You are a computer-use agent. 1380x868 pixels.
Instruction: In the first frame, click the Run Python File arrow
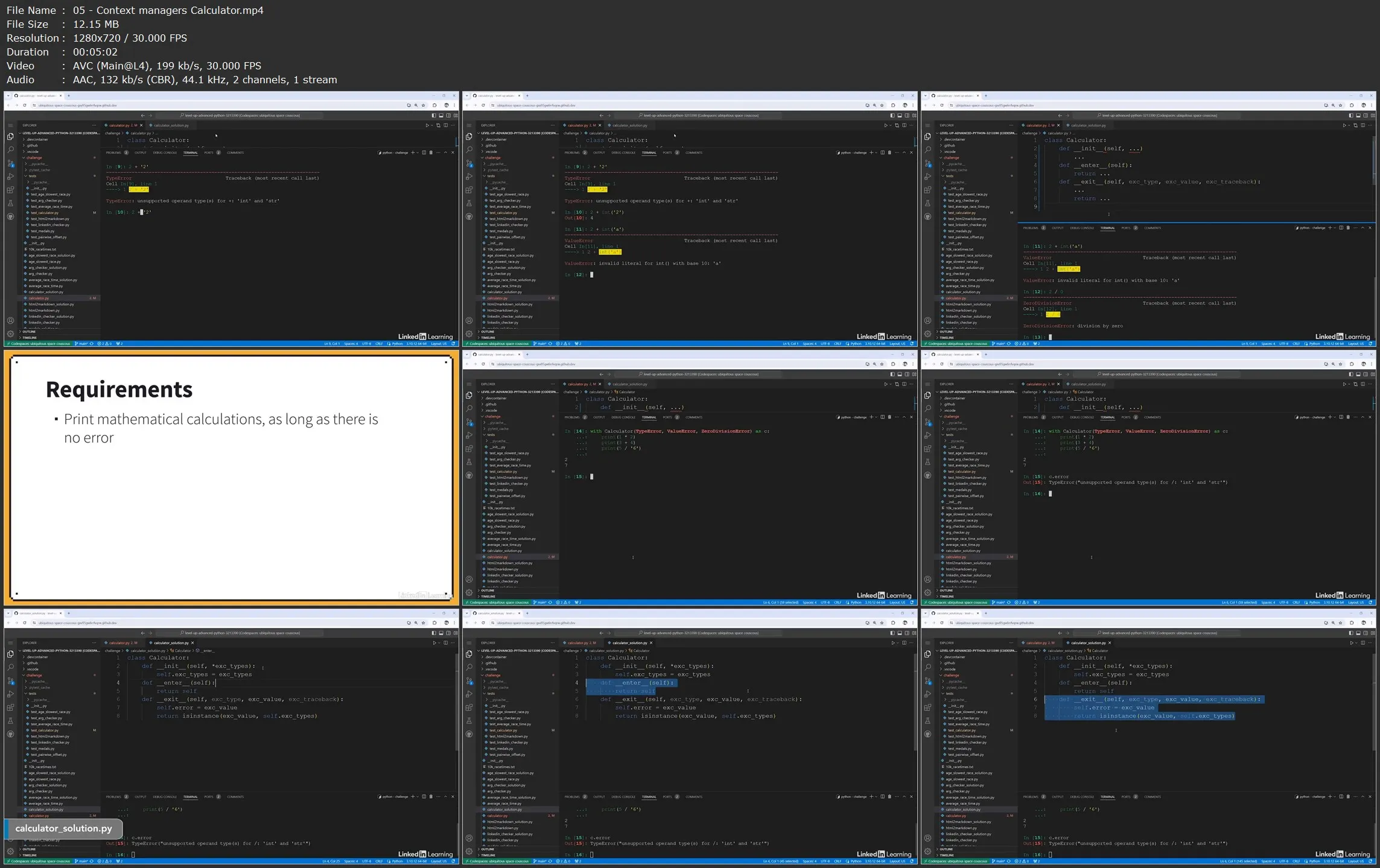point(427,125)
